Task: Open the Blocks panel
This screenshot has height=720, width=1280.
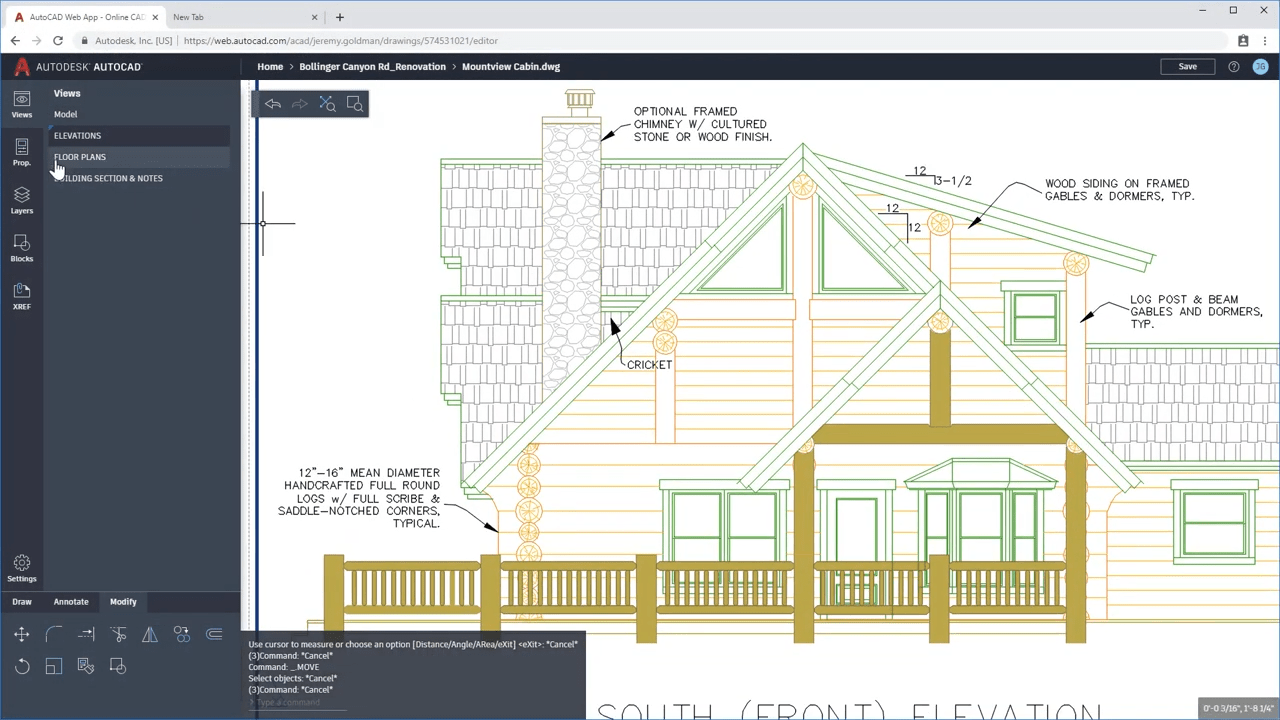Action: click(21, 248)
